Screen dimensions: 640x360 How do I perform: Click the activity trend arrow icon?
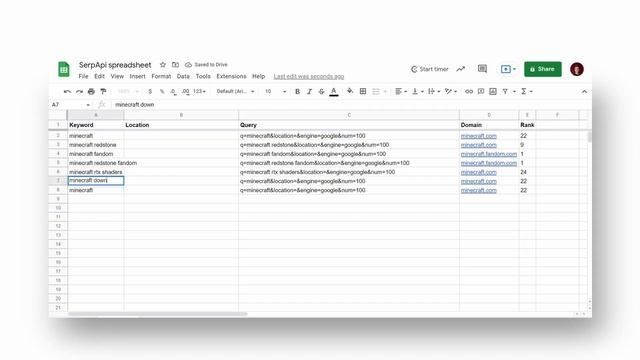click(460, 69)
